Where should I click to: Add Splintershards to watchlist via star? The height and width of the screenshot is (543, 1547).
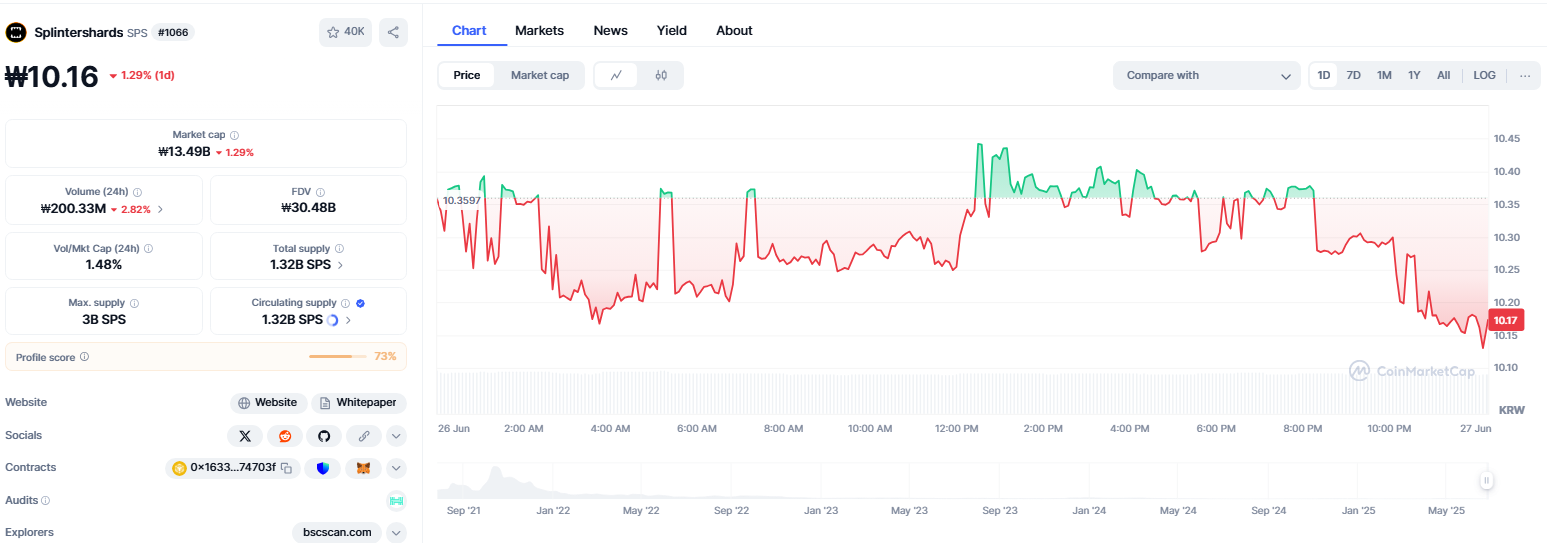coord(346,32)
